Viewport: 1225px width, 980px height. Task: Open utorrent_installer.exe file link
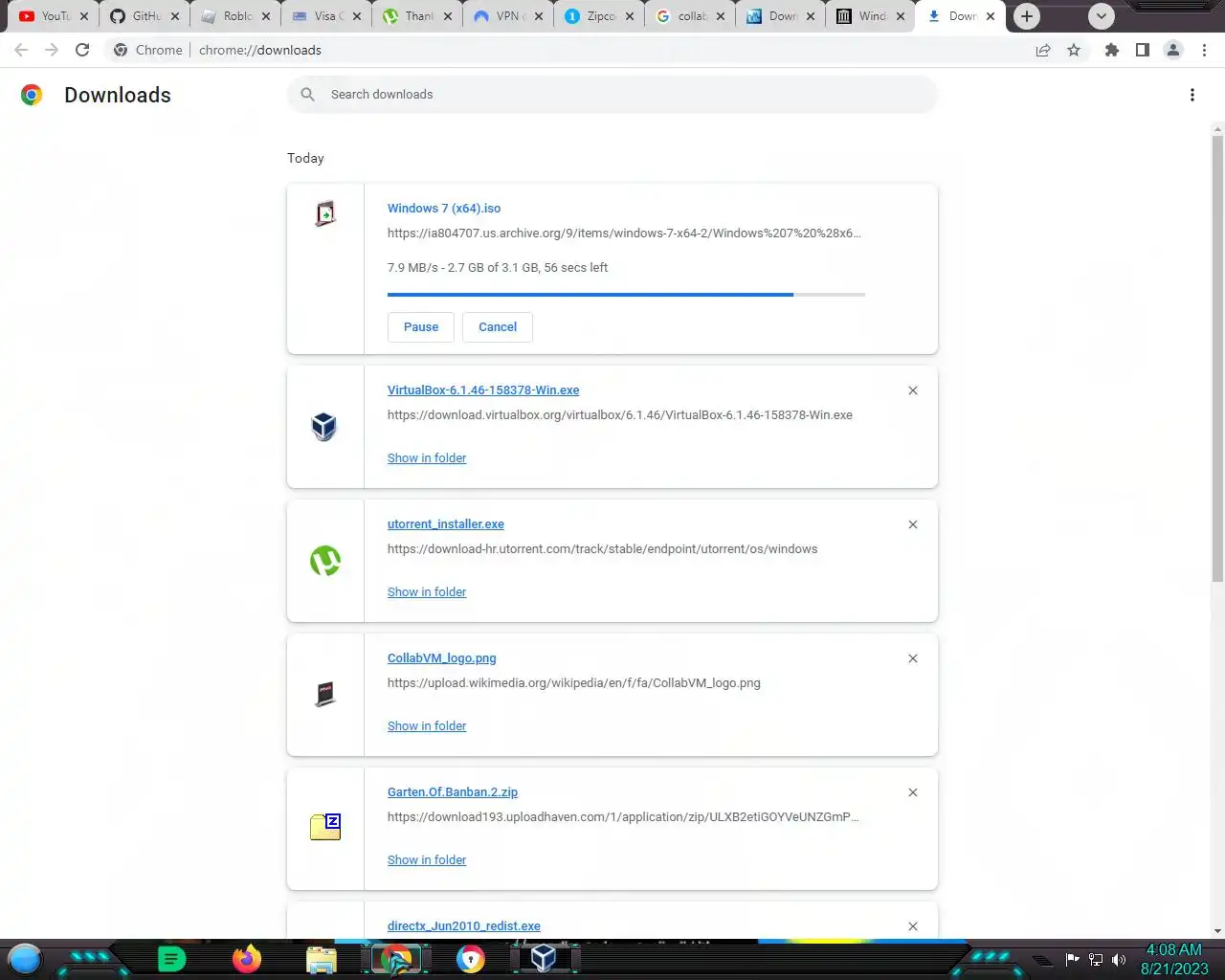tap(446, 523)
